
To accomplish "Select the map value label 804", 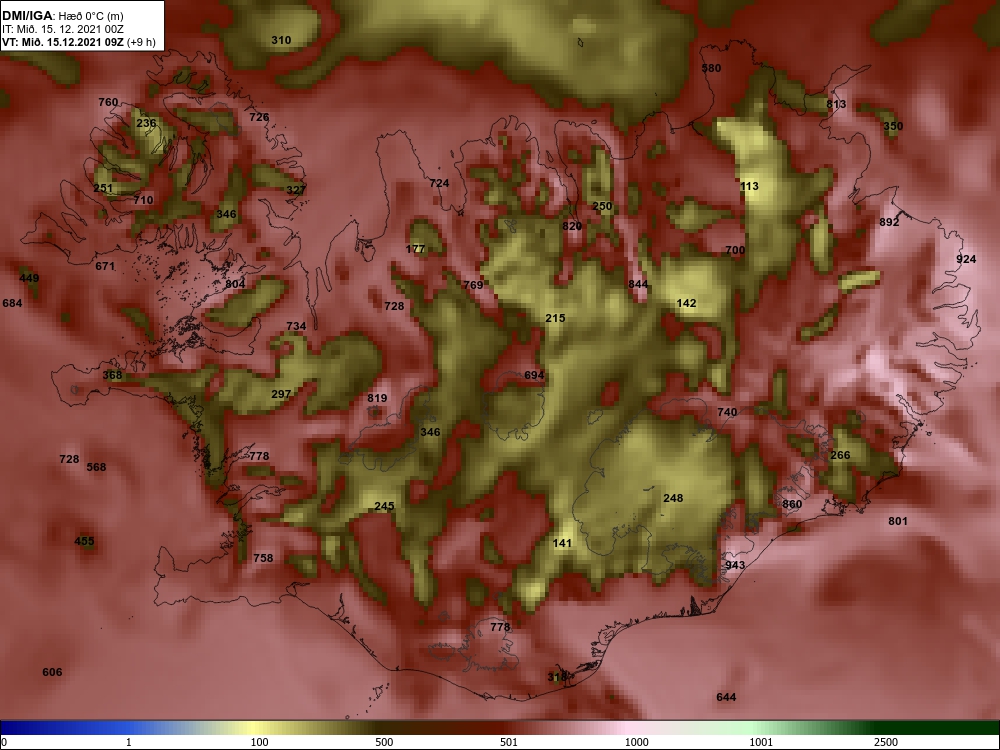I will pyautogui.click(x=235, y=284).
